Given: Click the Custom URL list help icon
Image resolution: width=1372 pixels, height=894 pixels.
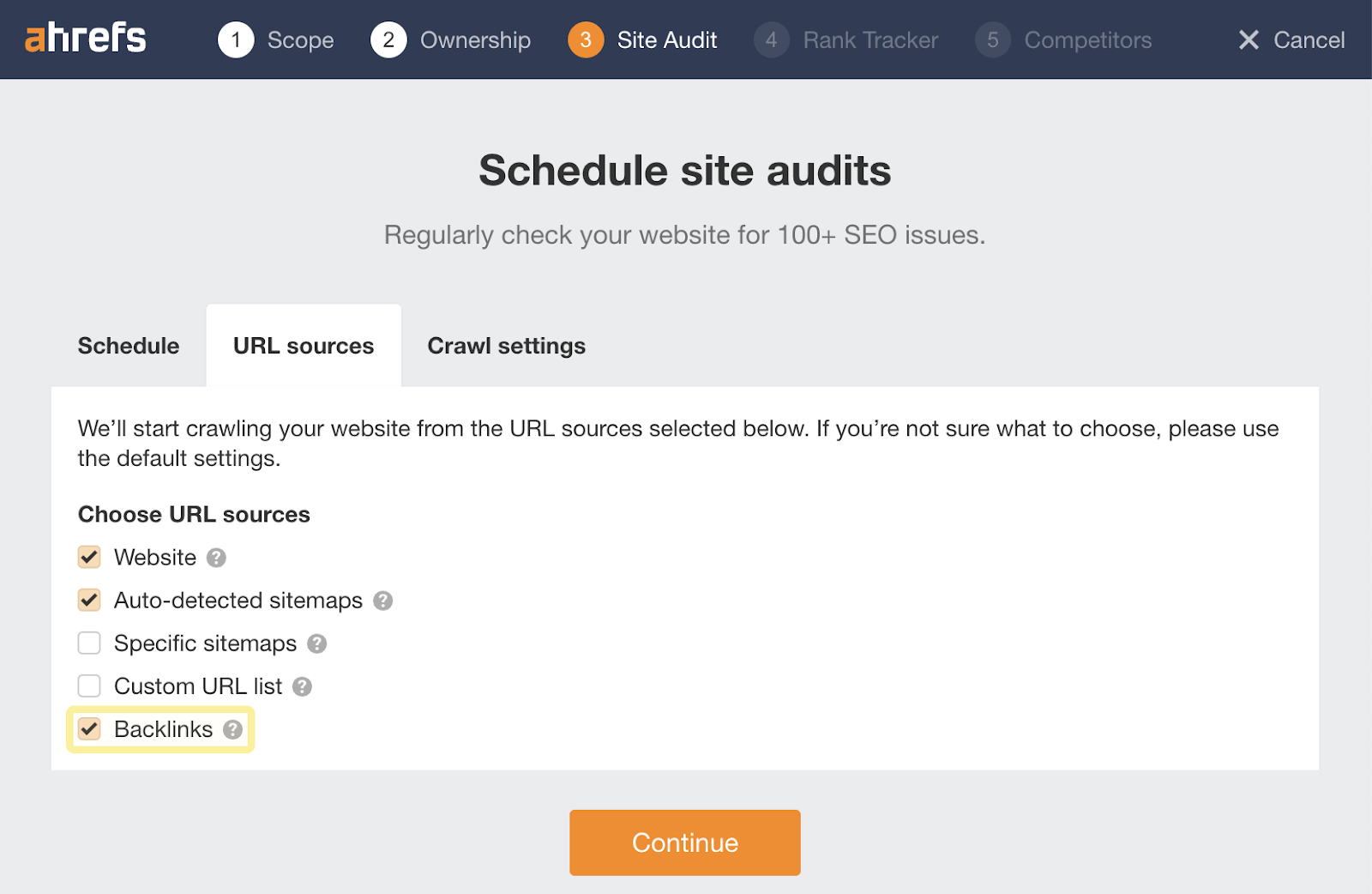Looking at the screenshot, I should [302, 686].
